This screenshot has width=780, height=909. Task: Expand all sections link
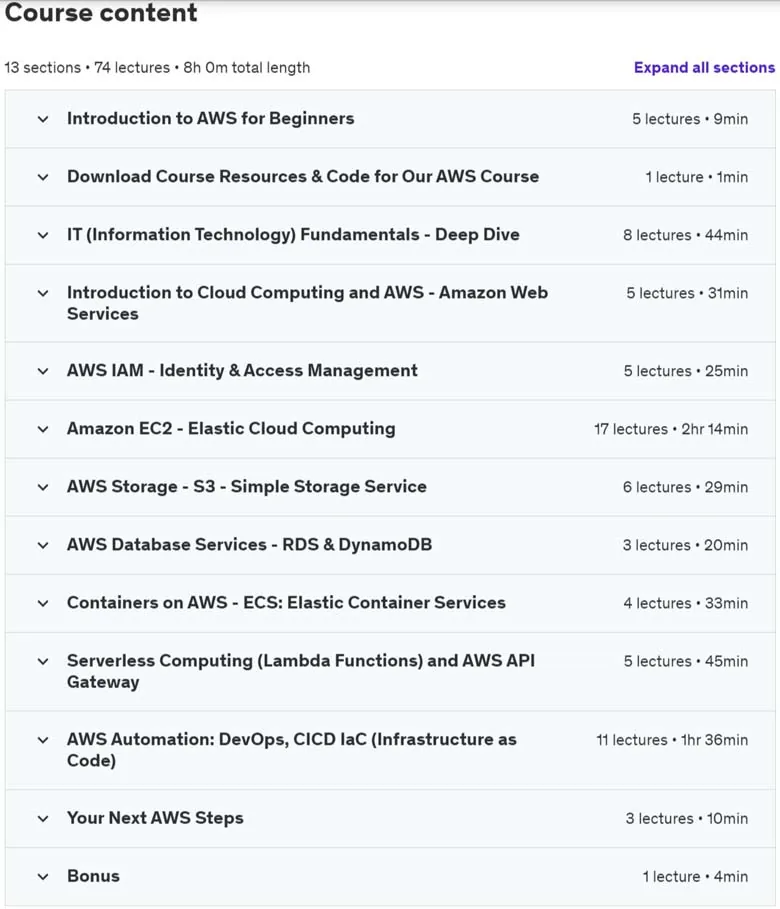pos(704,68)
